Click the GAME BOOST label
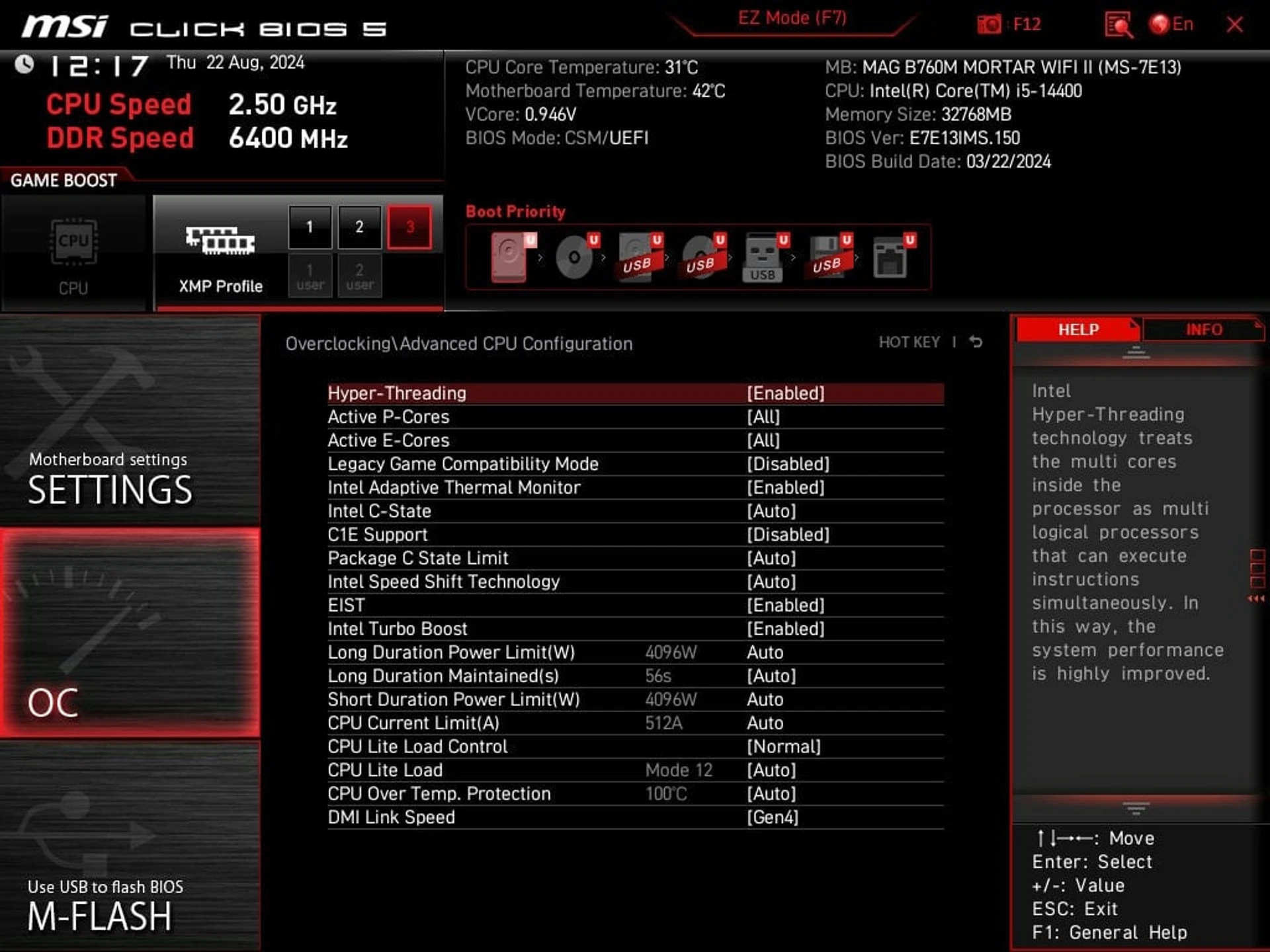The height and width of the screenshot is (952, 1270). pos(63,180)
